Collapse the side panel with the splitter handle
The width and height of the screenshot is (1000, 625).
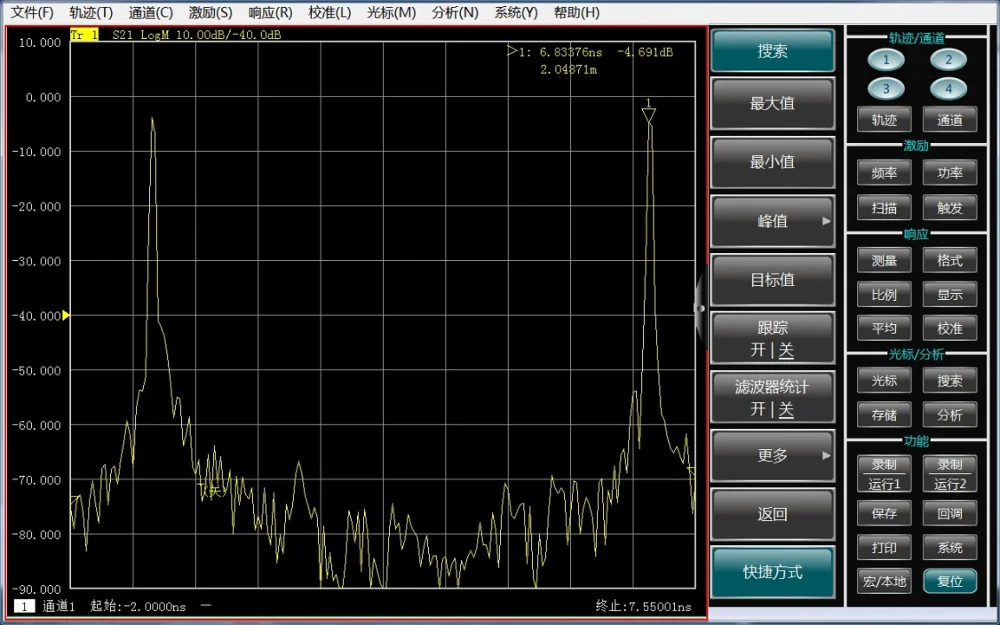point(700,308)
